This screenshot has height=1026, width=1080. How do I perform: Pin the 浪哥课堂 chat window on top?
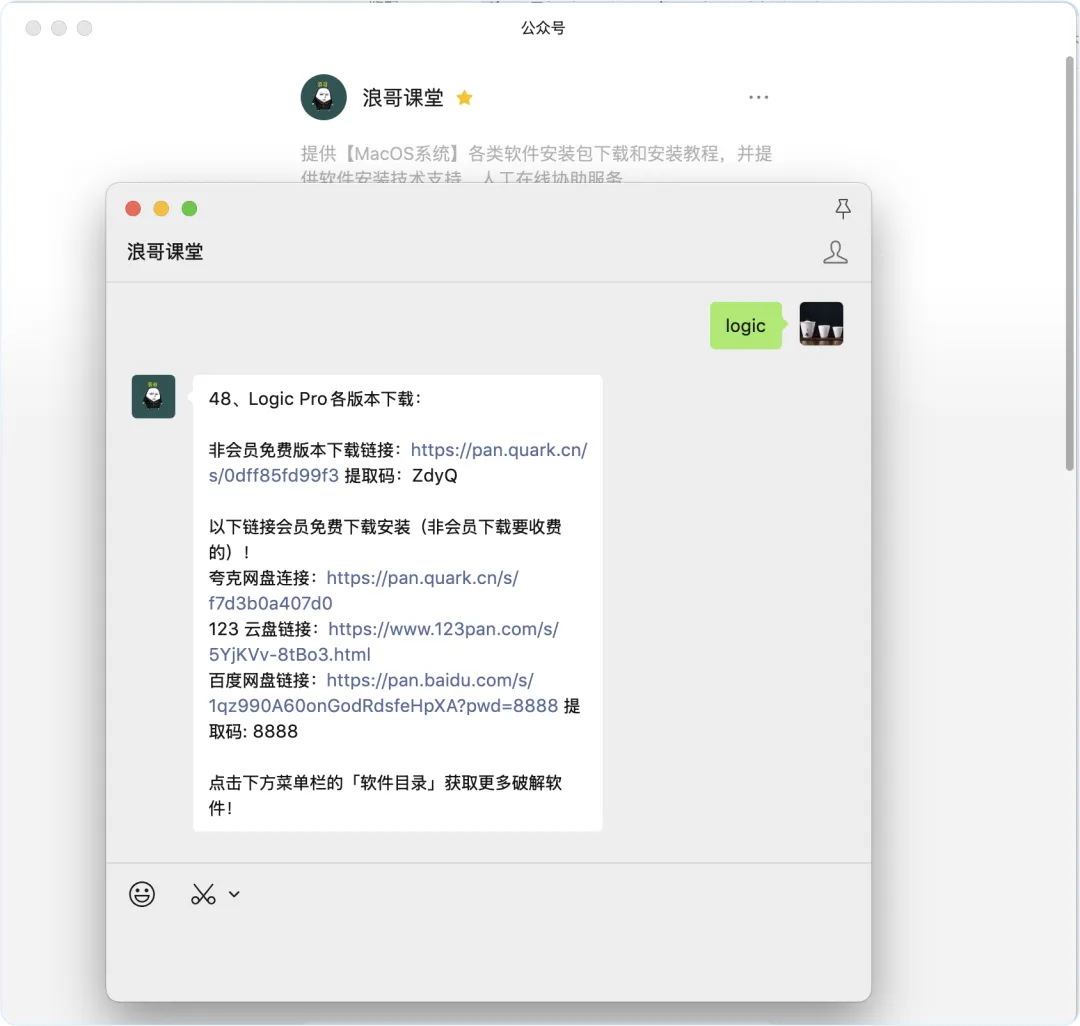pos(842,209)
